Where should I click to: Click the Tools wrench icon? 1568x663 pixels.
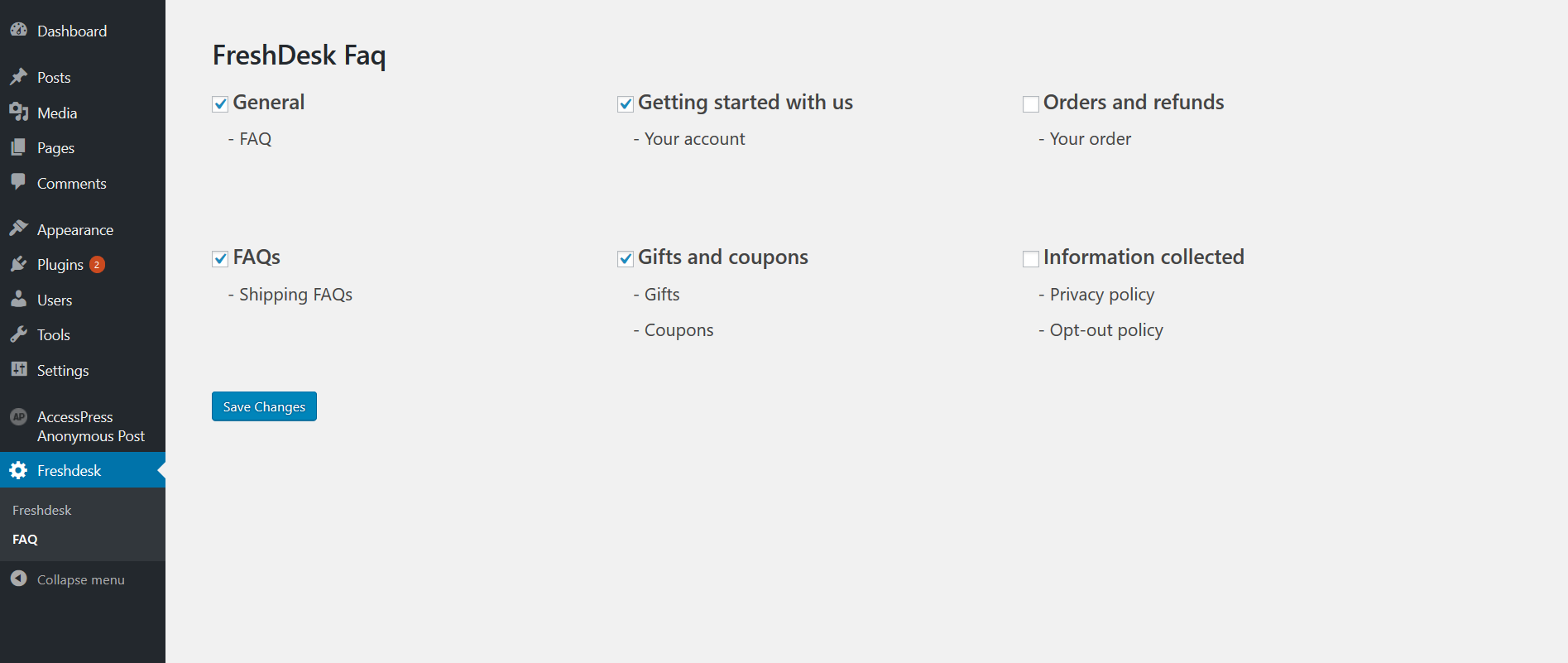click(x=18, y=334)
